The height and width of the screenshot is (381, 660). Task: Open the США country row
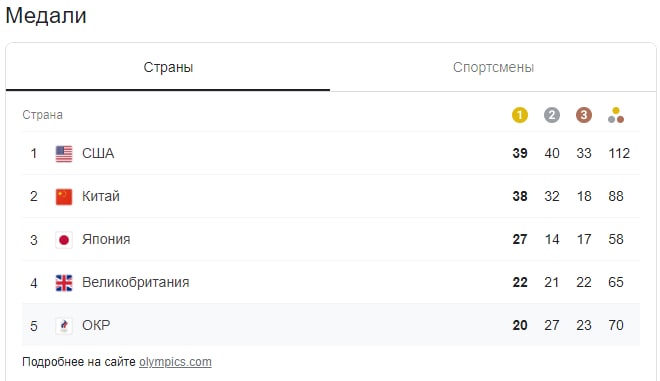point(331,153)
